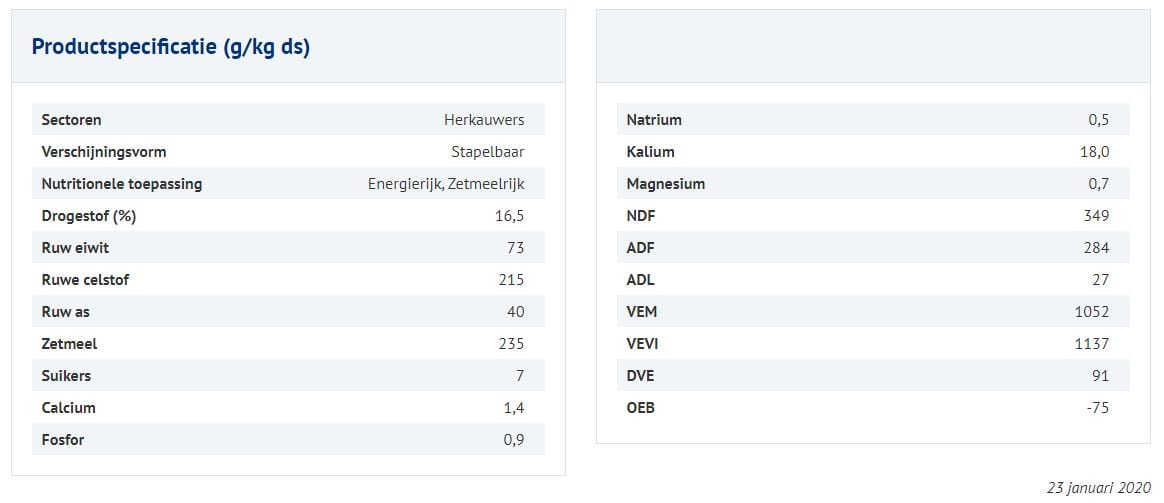Select the OEB row label

pyautogui.click(x=641, y=408)
